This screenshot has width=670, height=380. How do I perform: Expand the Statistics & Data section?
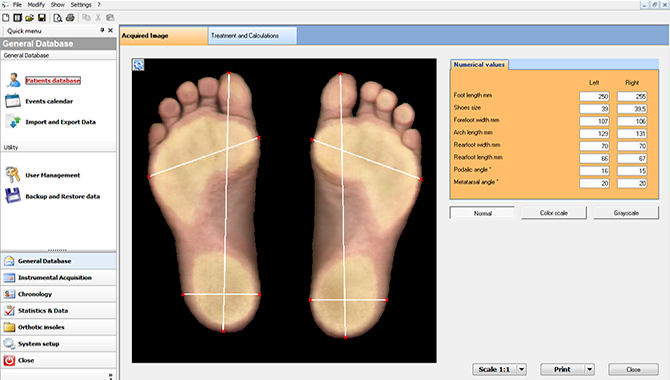click(59, 311)
